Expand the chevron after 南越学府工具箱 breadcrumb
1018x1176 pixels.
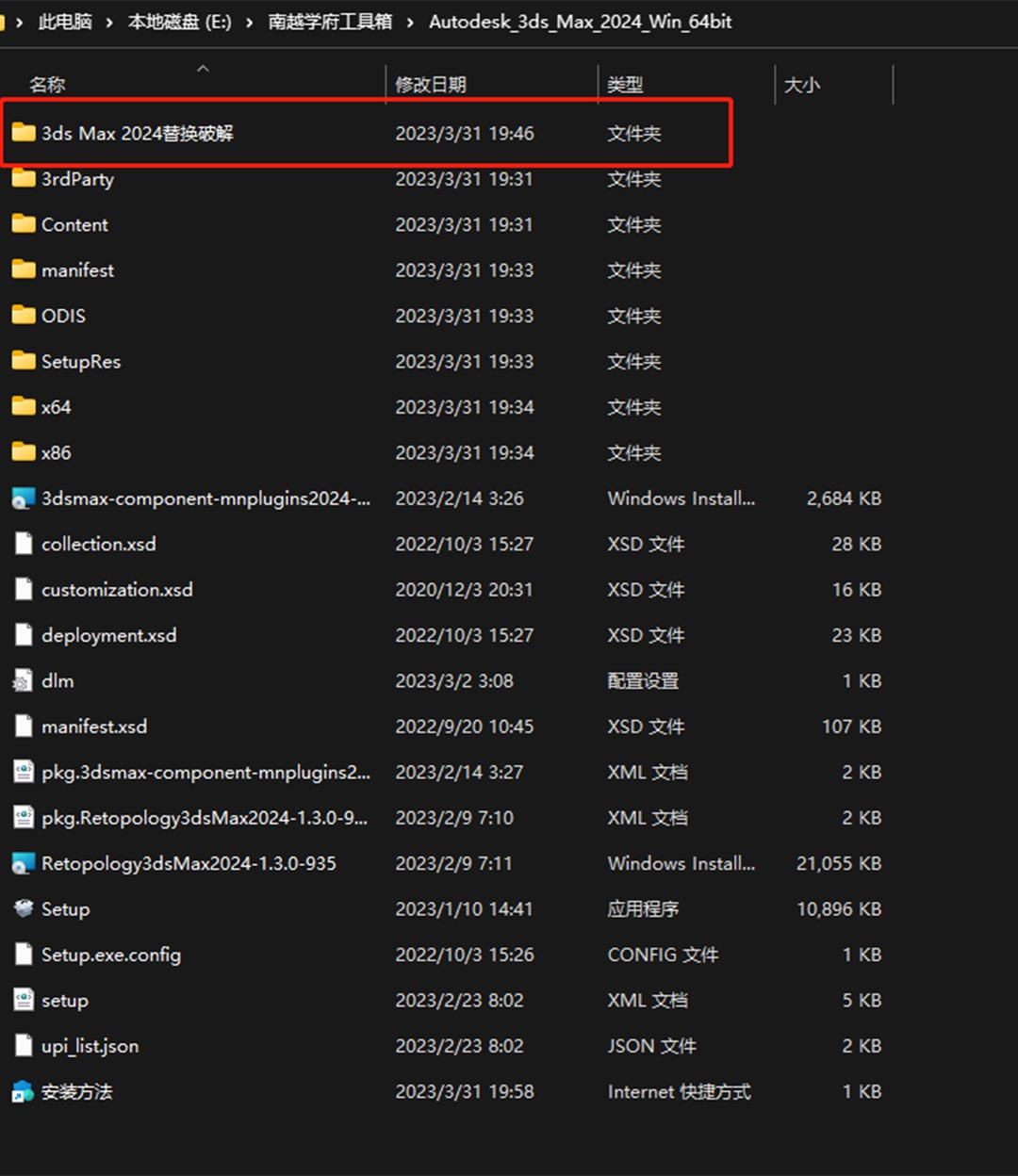pos(410,22)
